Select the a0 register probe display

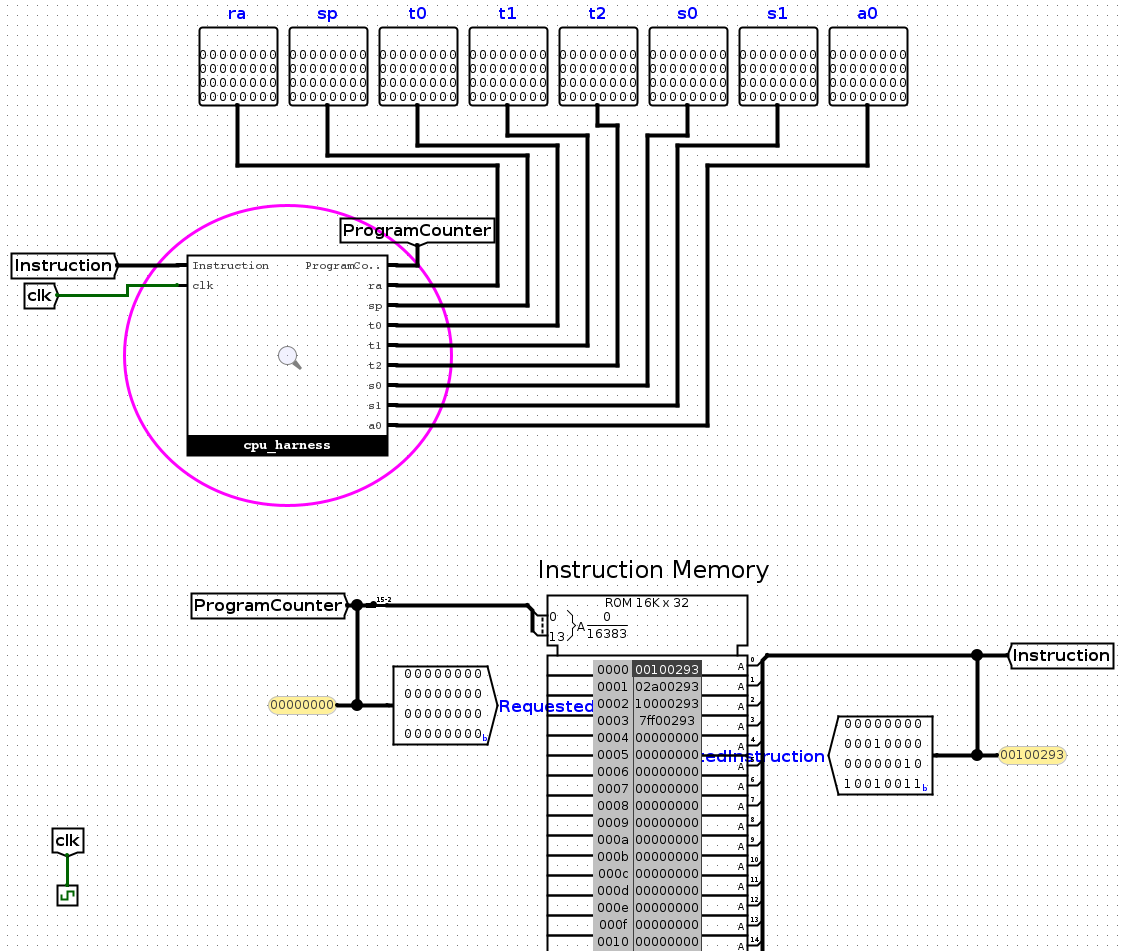867,67
